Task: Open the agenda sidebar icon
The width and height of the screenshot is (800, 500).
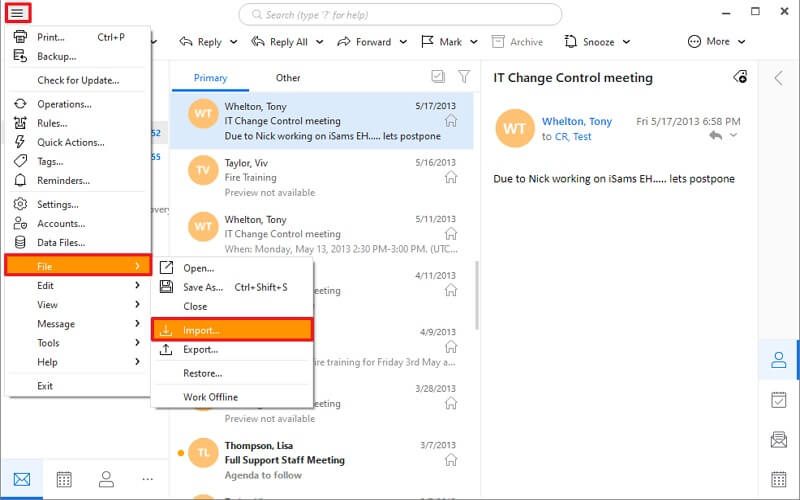Action: [x=779, y=400]
